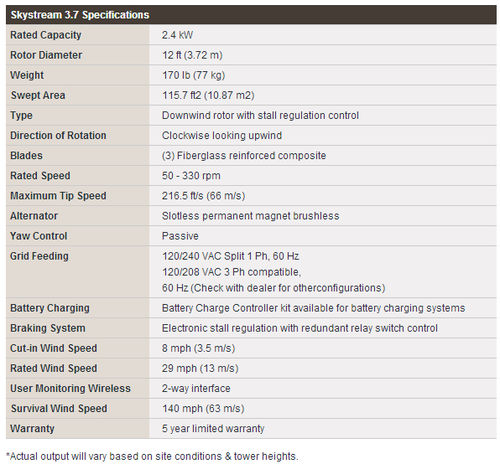This screenshot has width=500, height=464.
Task: Select the Rotor Diameter row label
Action: 46,55
